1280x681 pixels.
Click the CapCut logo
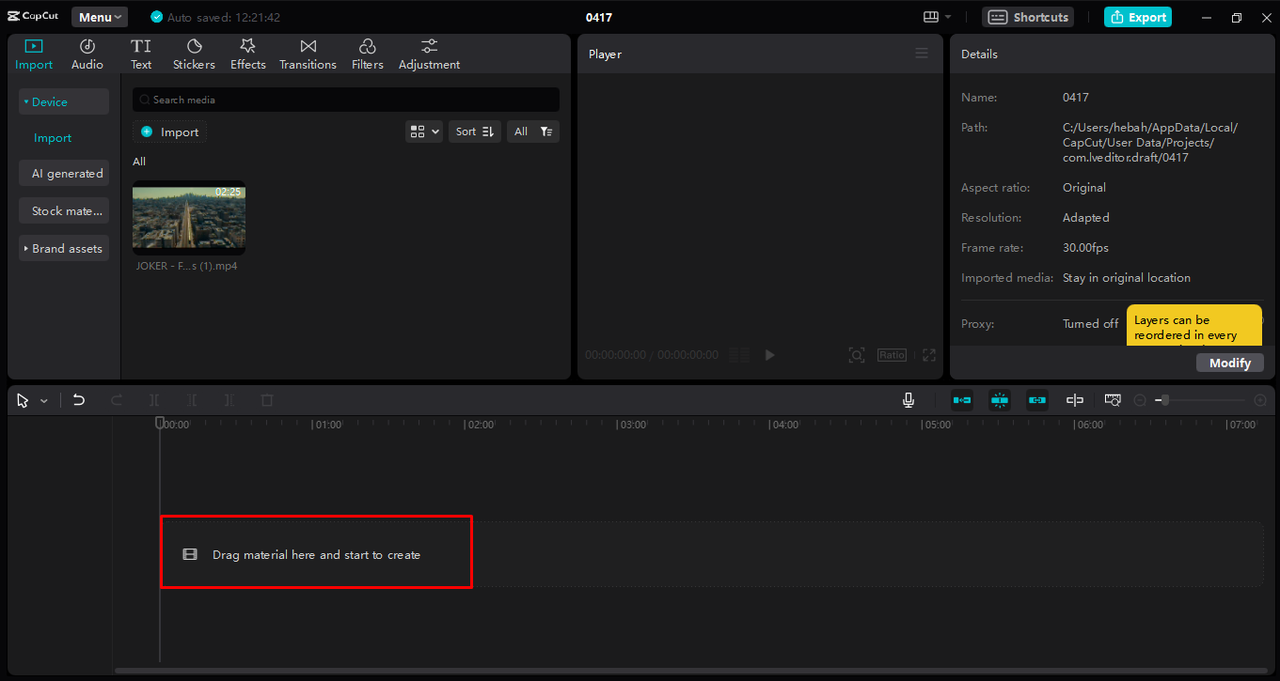click(x=33, y=17)
